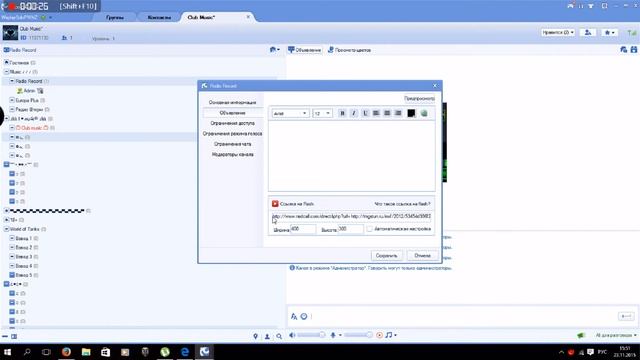This screenshot has width=640, height=360.
Task: Open the chat font settings icon
Action: [294, 316]
